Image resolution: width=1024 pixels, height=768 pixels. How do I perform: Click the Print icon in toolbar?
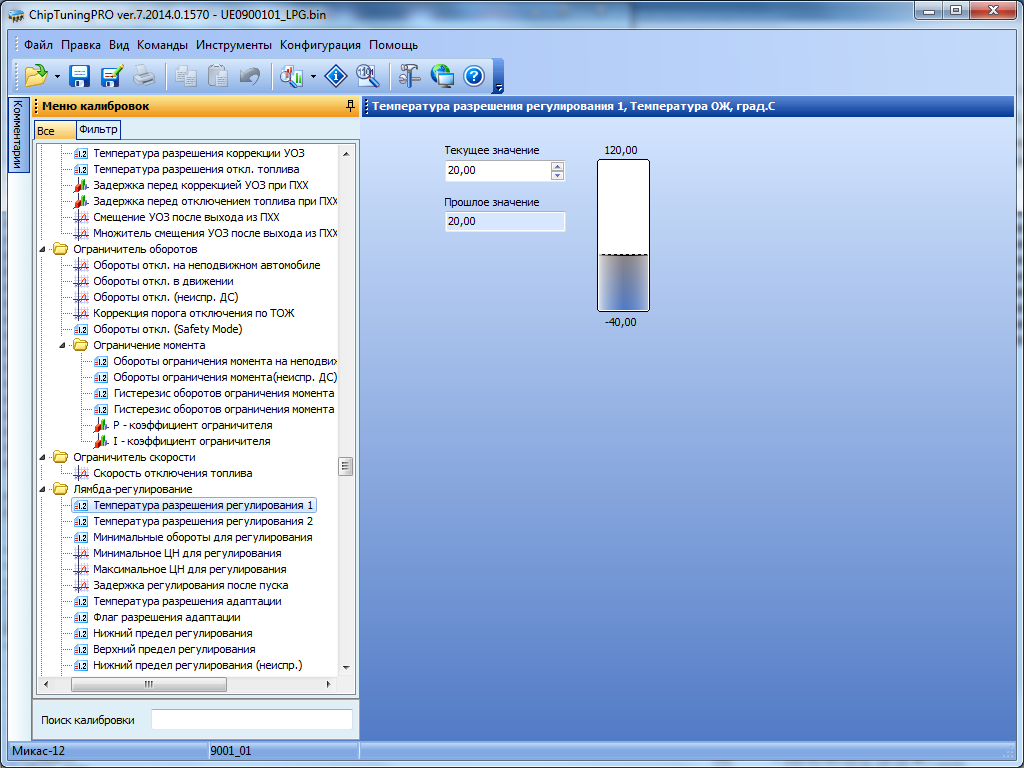coord(144,75)
